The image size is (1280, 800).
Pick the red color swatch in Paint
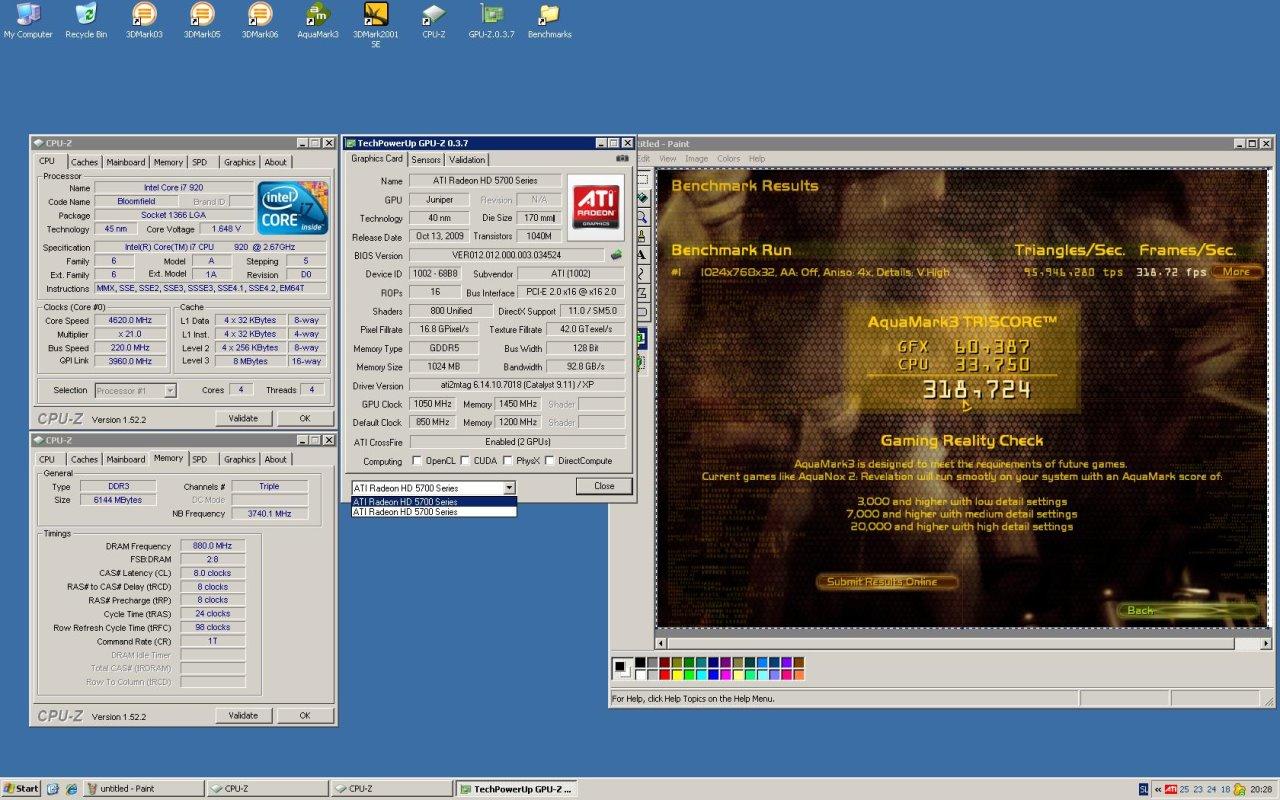[665, 674]
